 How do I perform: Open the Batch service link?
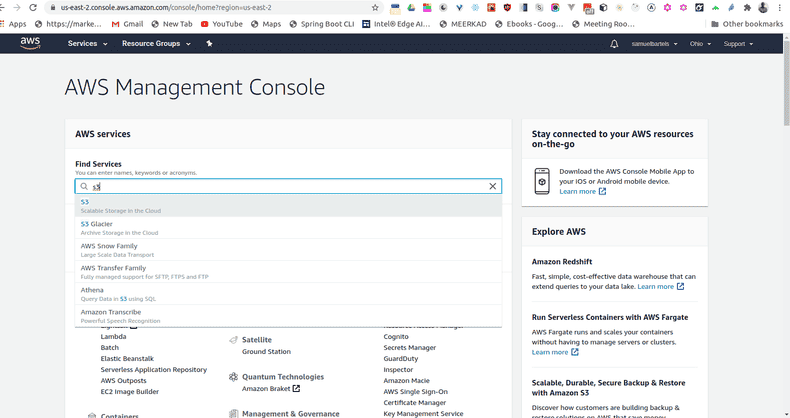(109, 347)
